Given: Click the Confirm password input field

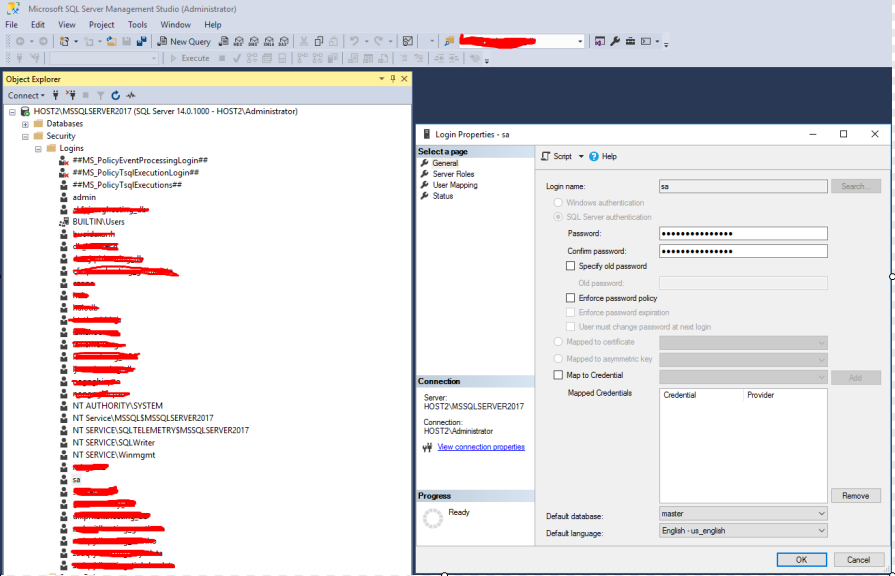Looking at the screenshot, I should tap(742, 250).
